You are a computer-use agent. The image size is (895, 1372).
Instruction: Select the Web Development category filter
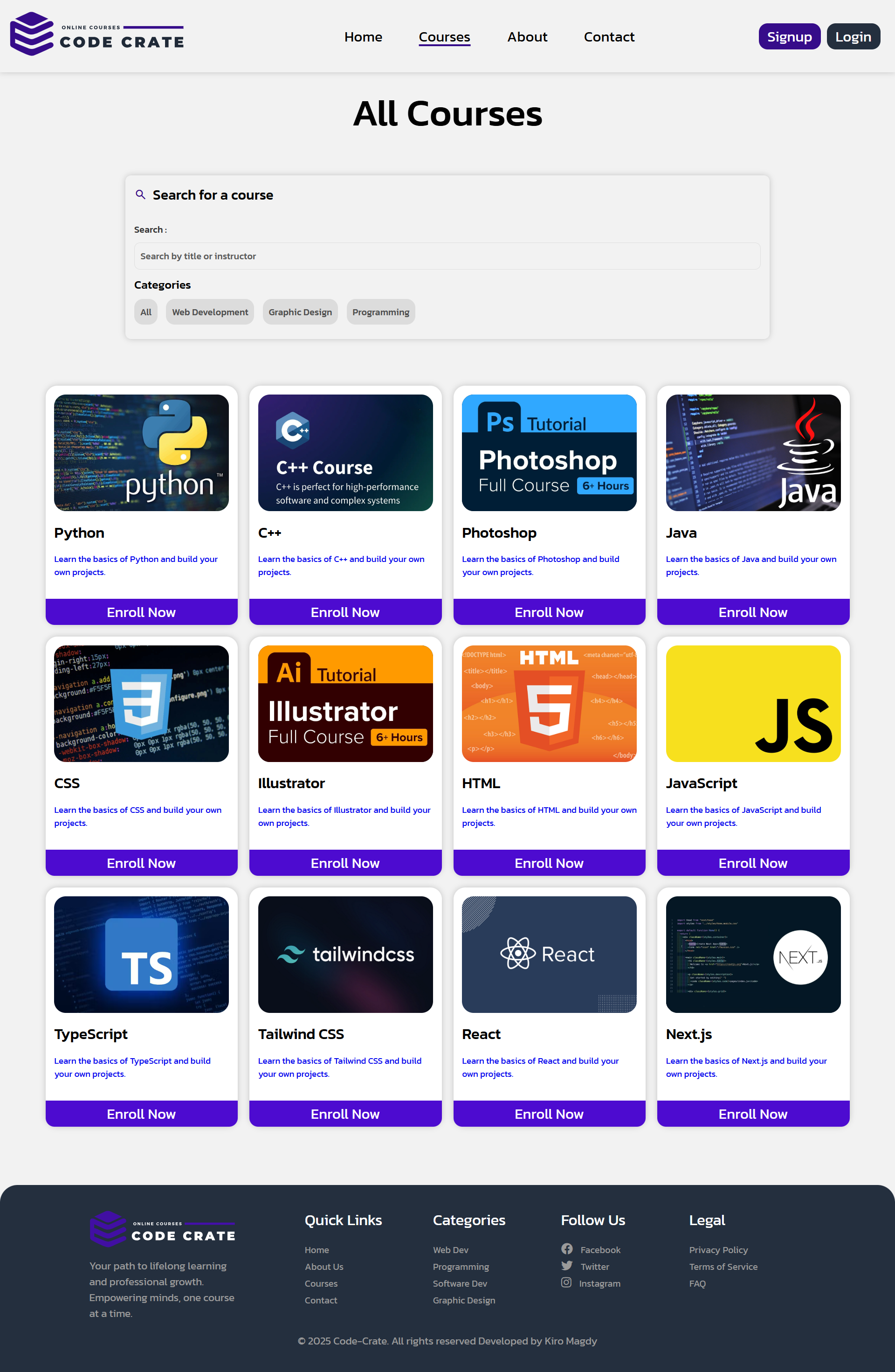coord(209,312)
